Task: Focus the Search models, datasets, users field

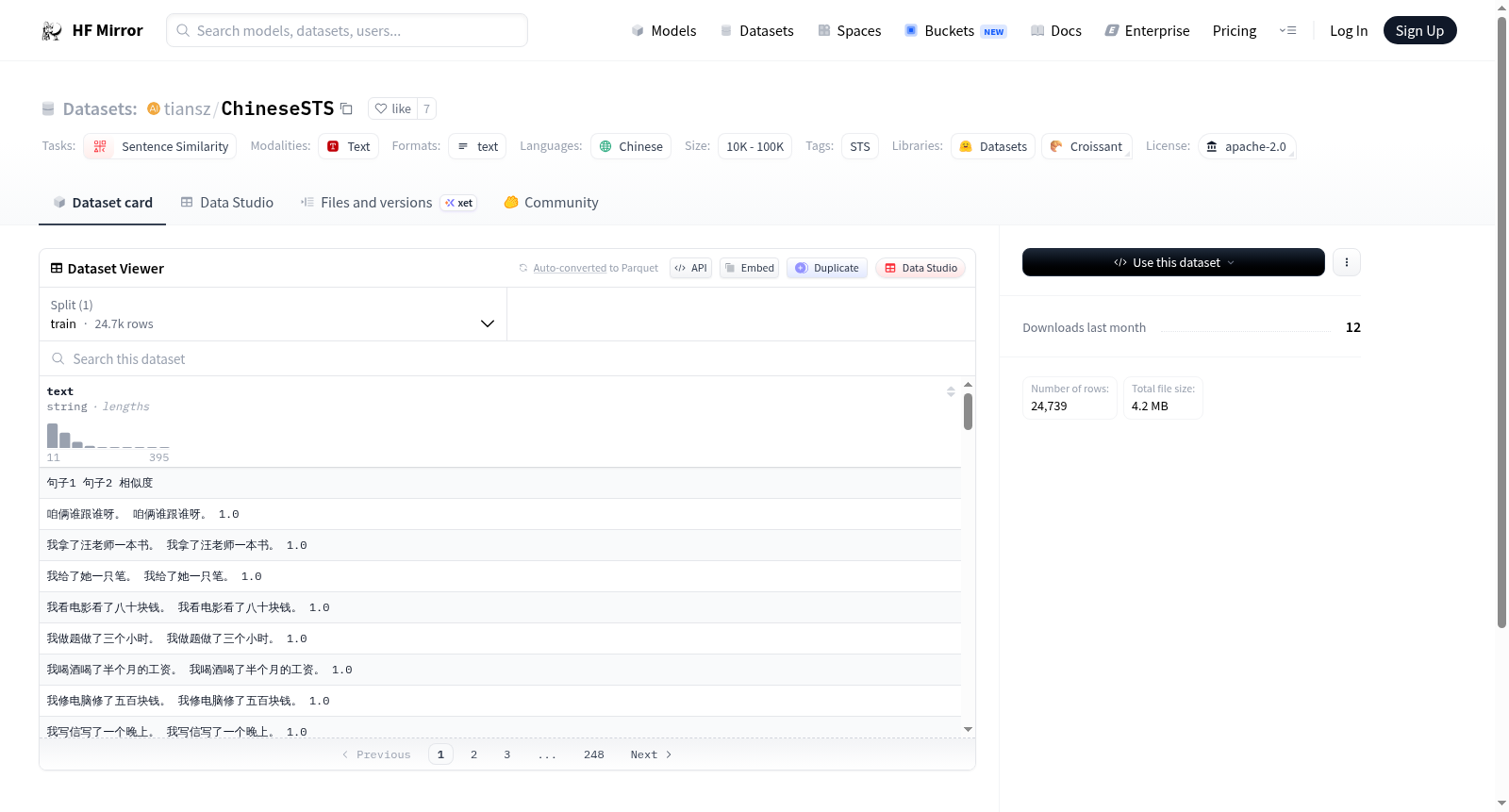Action: click(347, 30)
